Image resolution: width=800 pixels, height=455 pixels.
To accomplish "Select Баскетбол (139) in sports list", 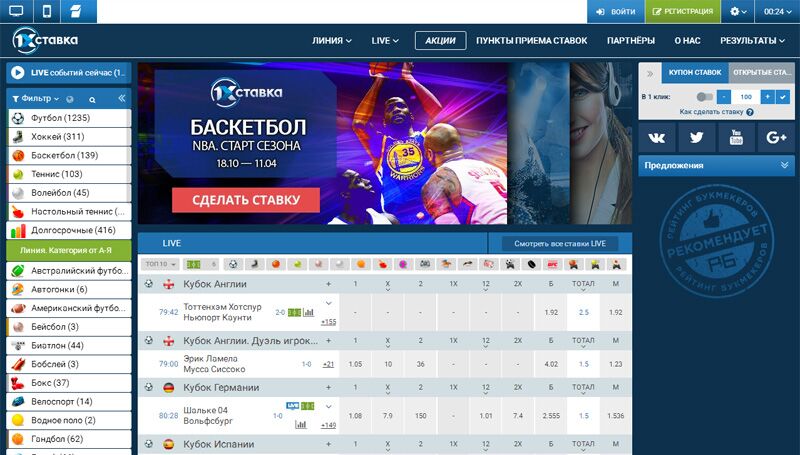I will [69, 155].
